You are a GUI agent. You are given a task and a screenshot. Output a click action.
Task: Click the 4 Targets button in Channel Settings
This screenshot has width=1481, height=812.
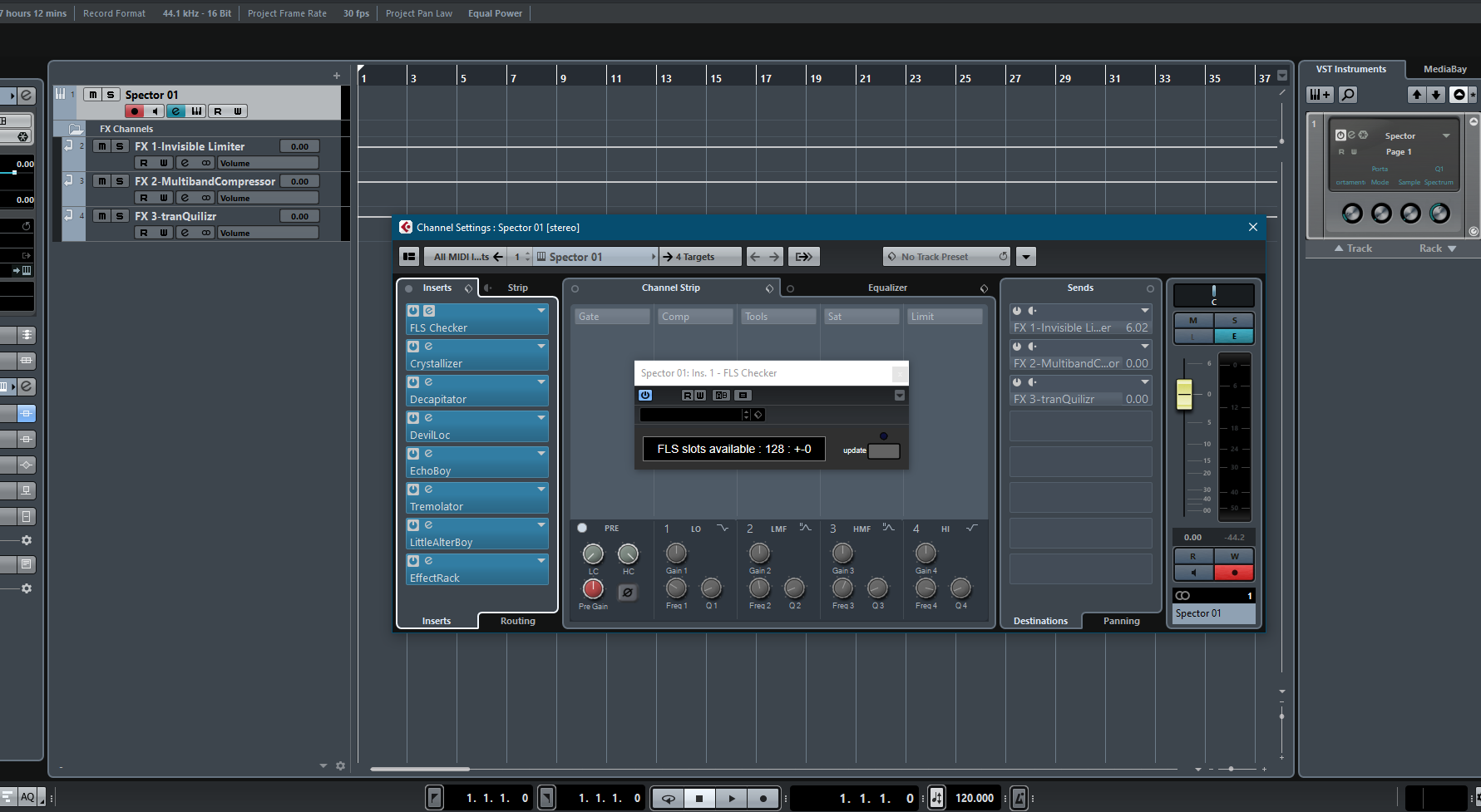[x=700, y=257]
